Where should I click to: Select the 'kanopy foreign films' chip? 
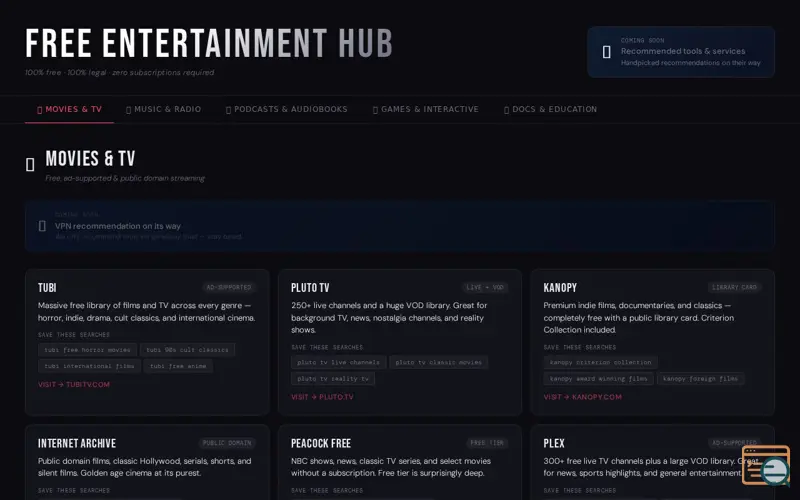[x=700, y=379]
